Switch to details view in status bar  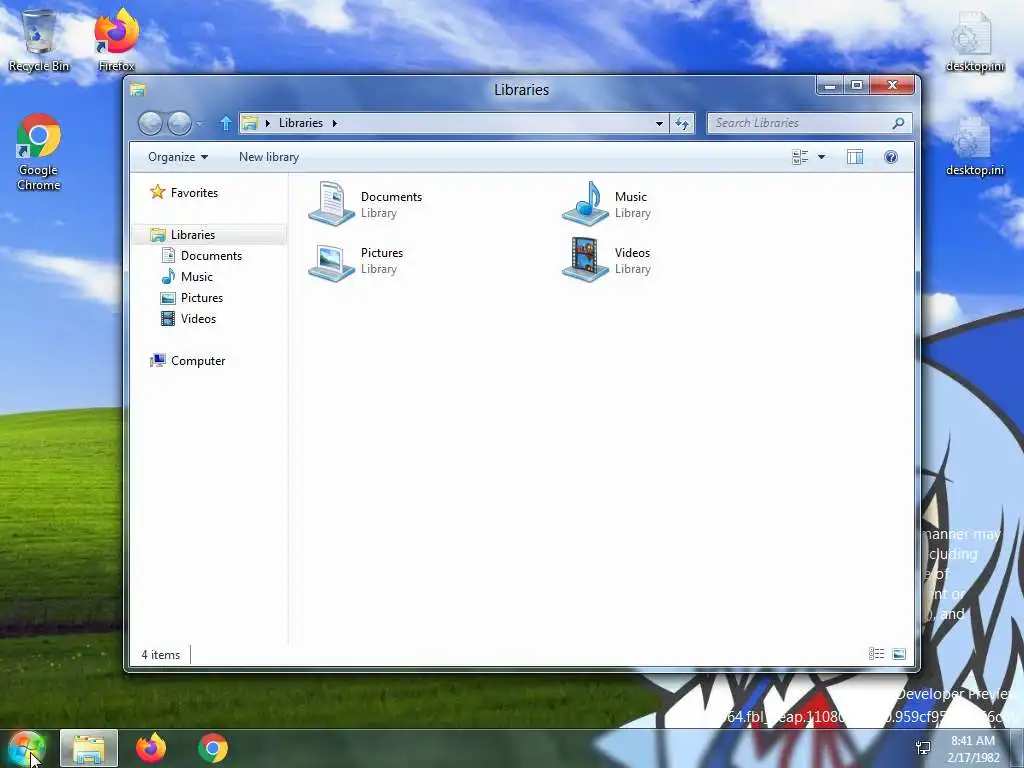point(876,654)
